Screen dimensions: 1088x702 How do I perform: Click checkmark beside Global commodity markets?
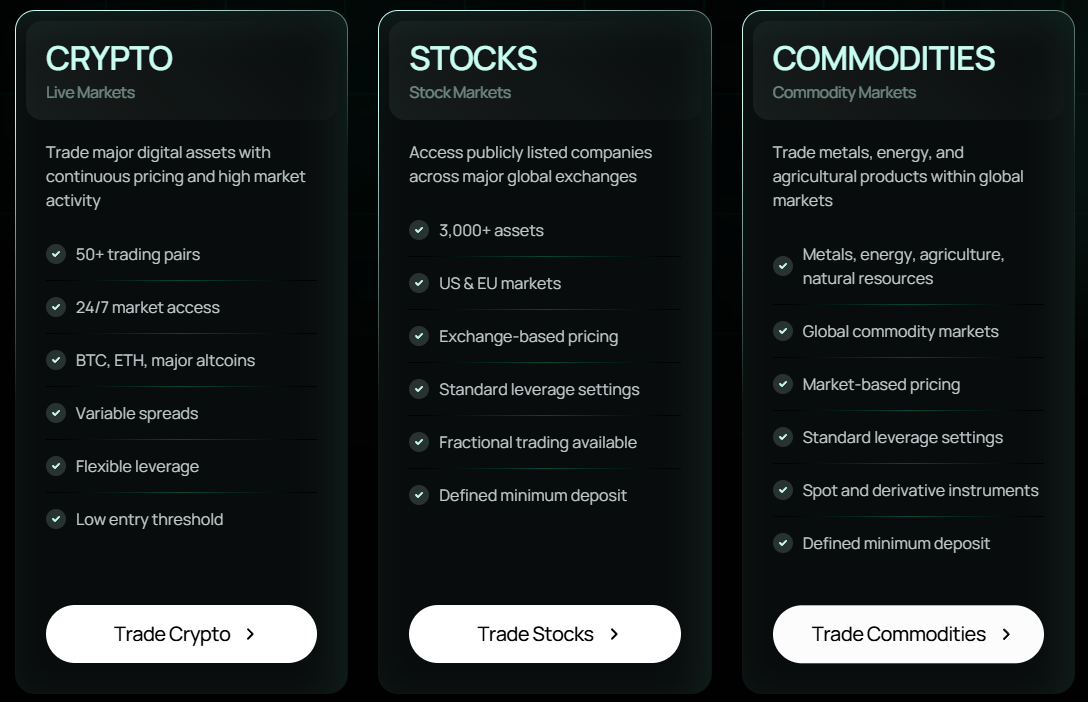(783, 331)
